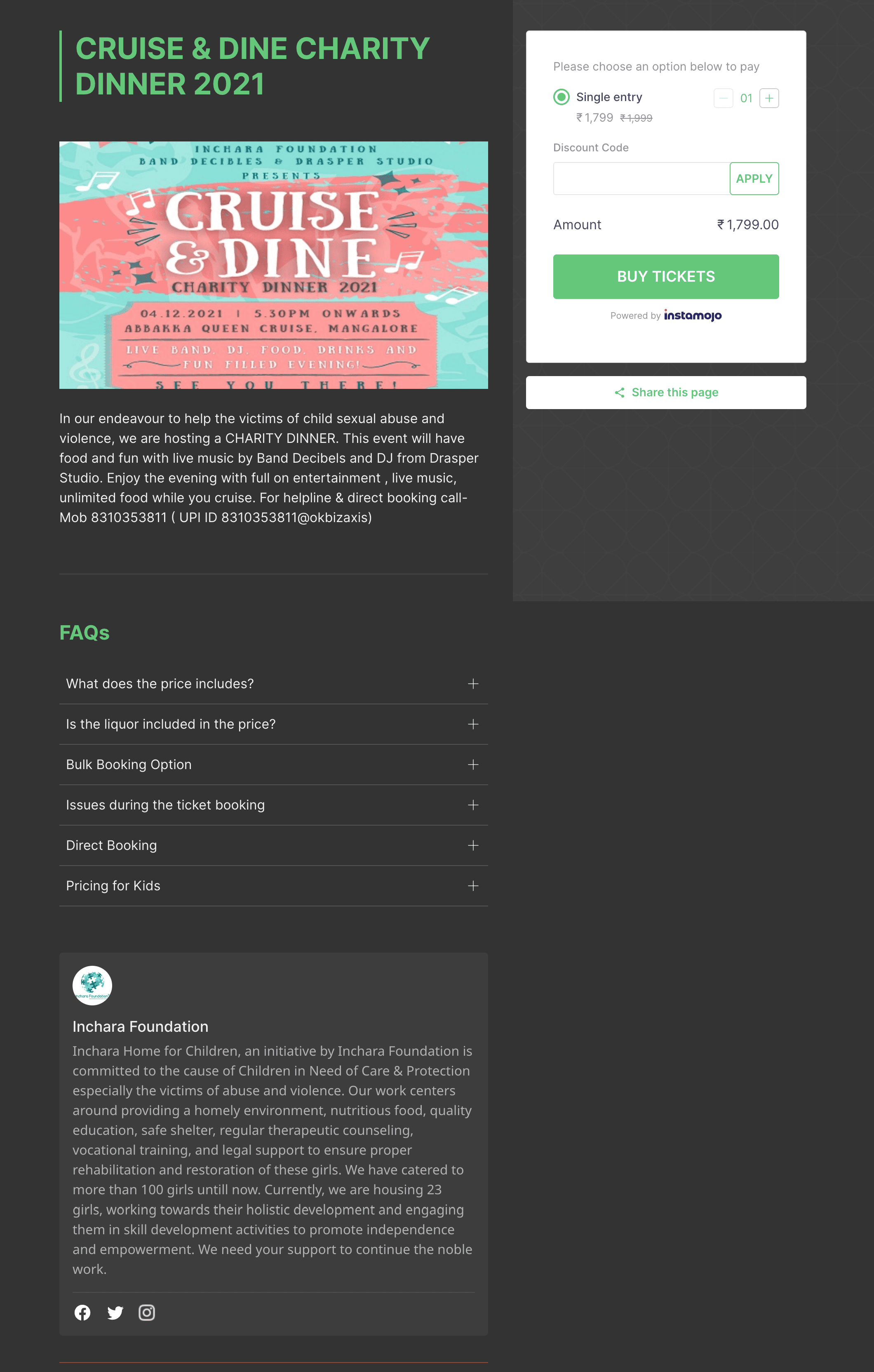Screen dimensions: 874x1372
Task: Click the BUY TICKETS button
Action: [x=665, y=276]
